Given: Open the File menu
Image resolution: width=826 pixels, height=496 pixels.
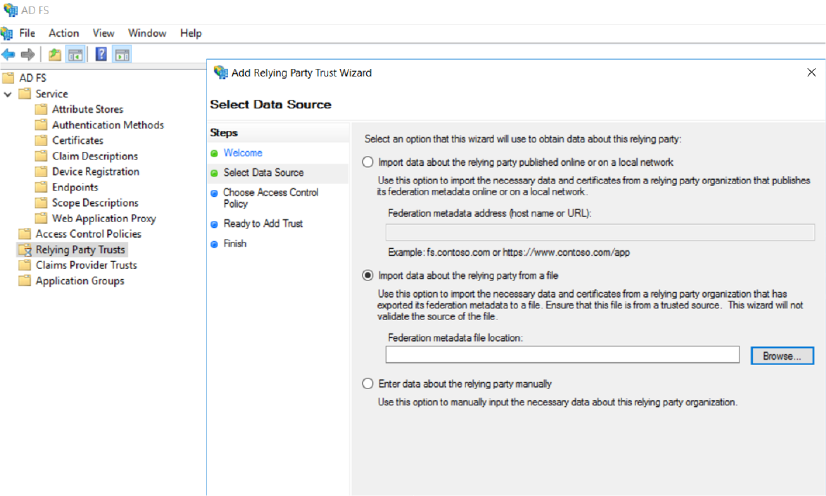Looking at the screenshot, I should (x=27, y=33).
